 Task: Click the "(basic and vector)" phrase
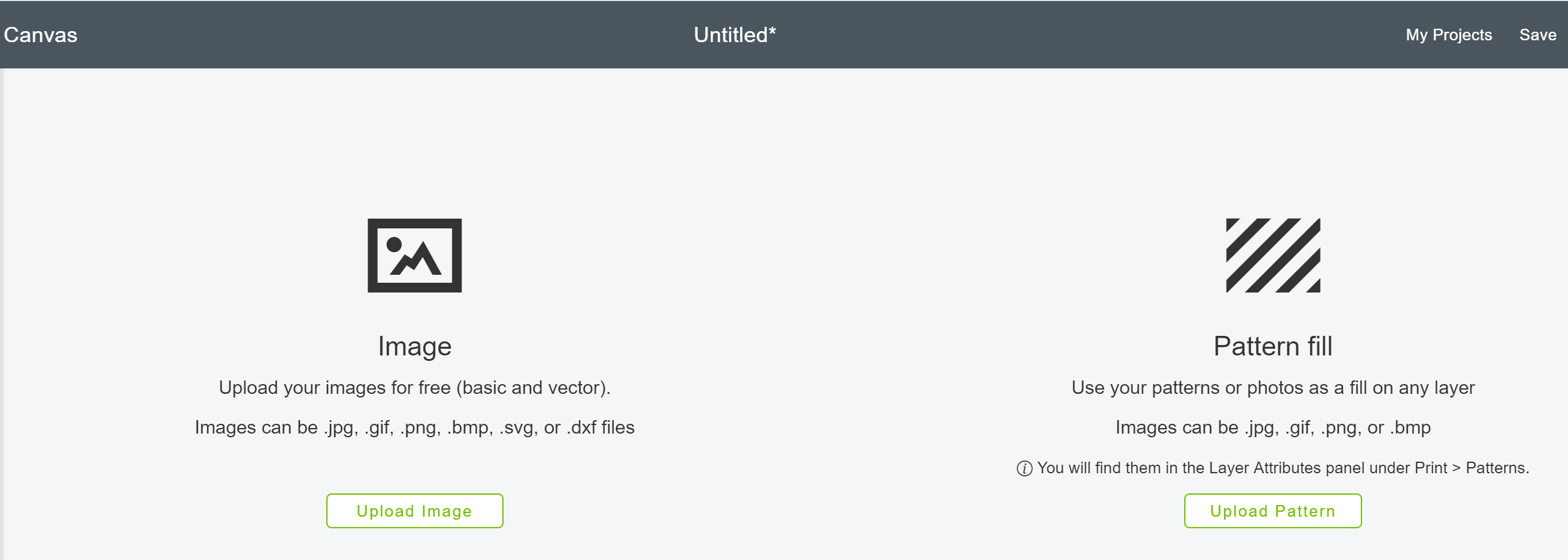click(x=533, y=388)
